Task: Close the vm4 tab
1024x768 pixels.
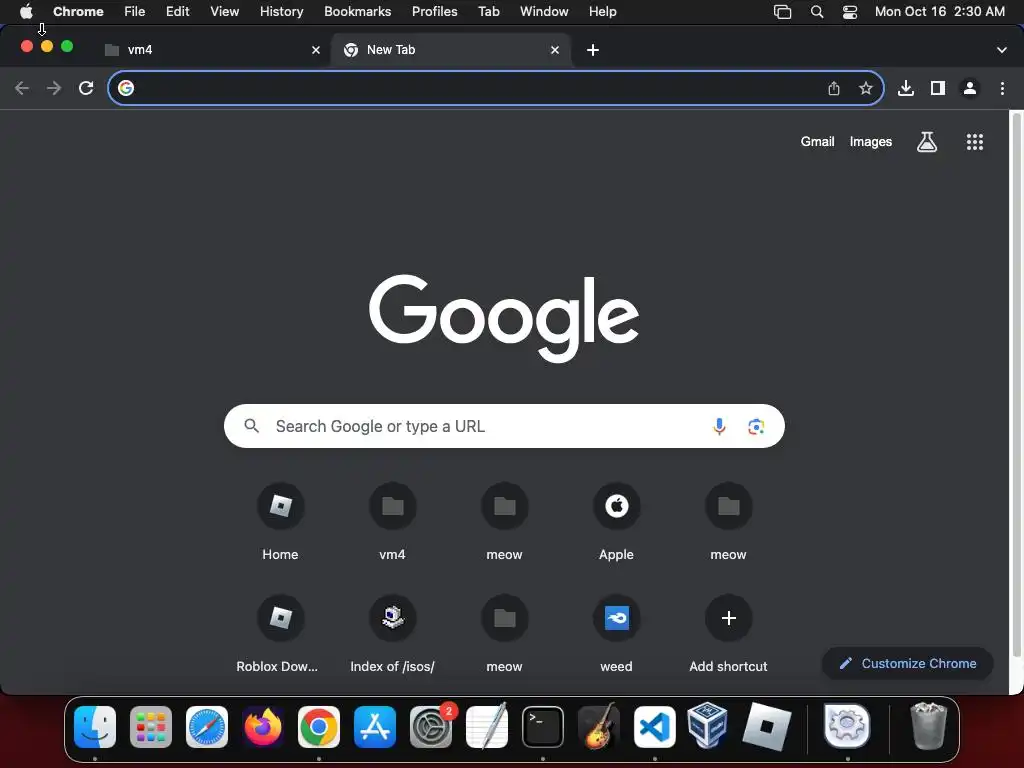Action: [x=316, y=50]
